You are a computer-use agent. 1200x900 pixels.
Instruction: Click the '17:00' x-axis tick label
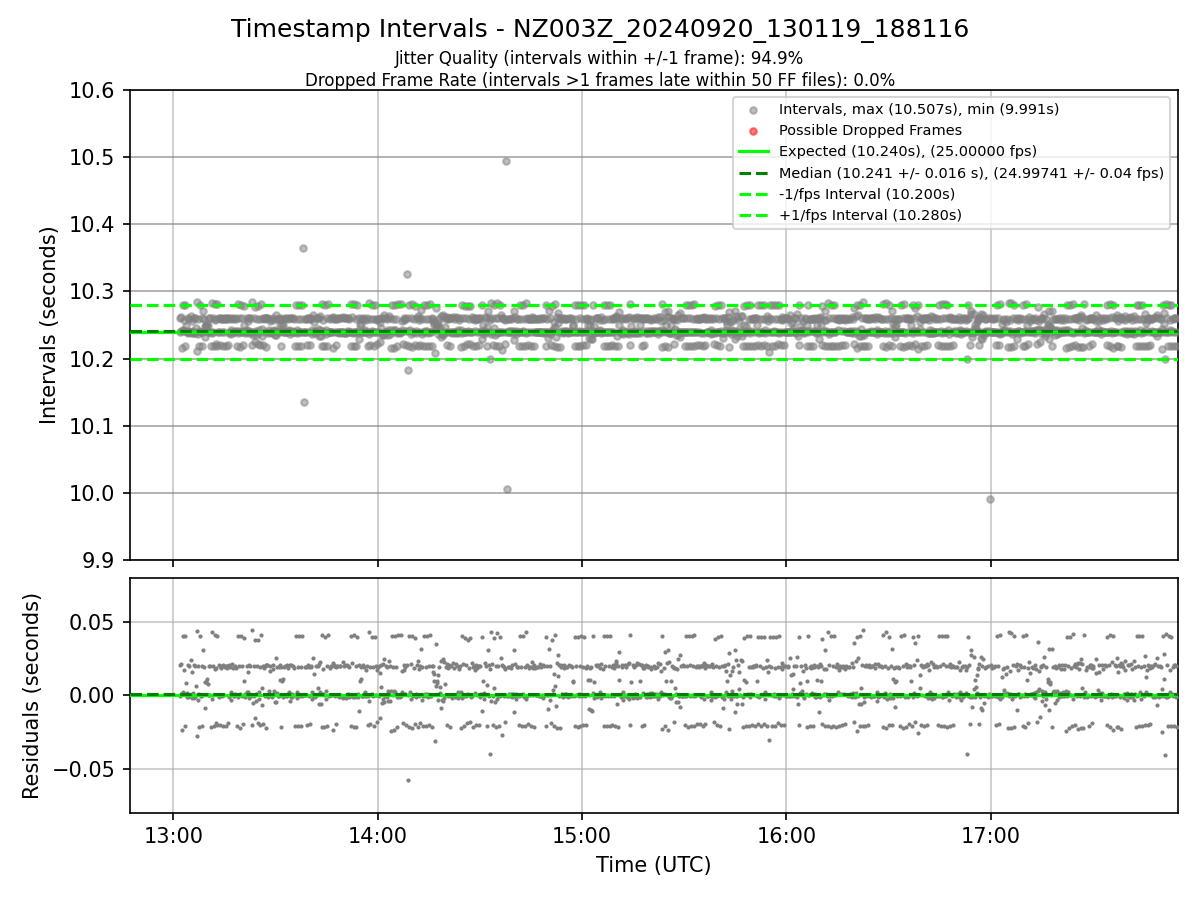tap(990, 834)
